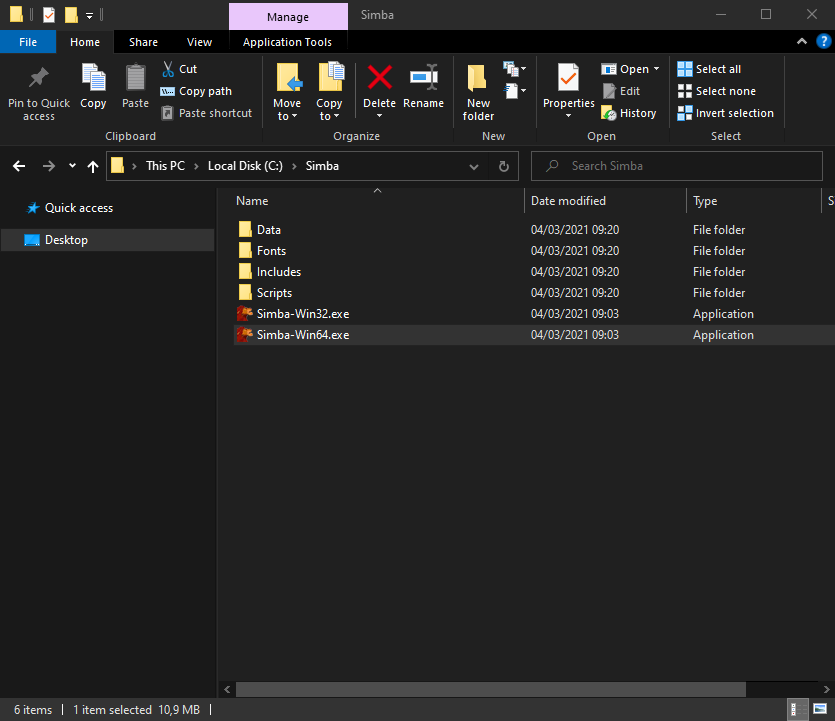
Task: Click Copy path in the ribbon
Action: pos(196,91)
